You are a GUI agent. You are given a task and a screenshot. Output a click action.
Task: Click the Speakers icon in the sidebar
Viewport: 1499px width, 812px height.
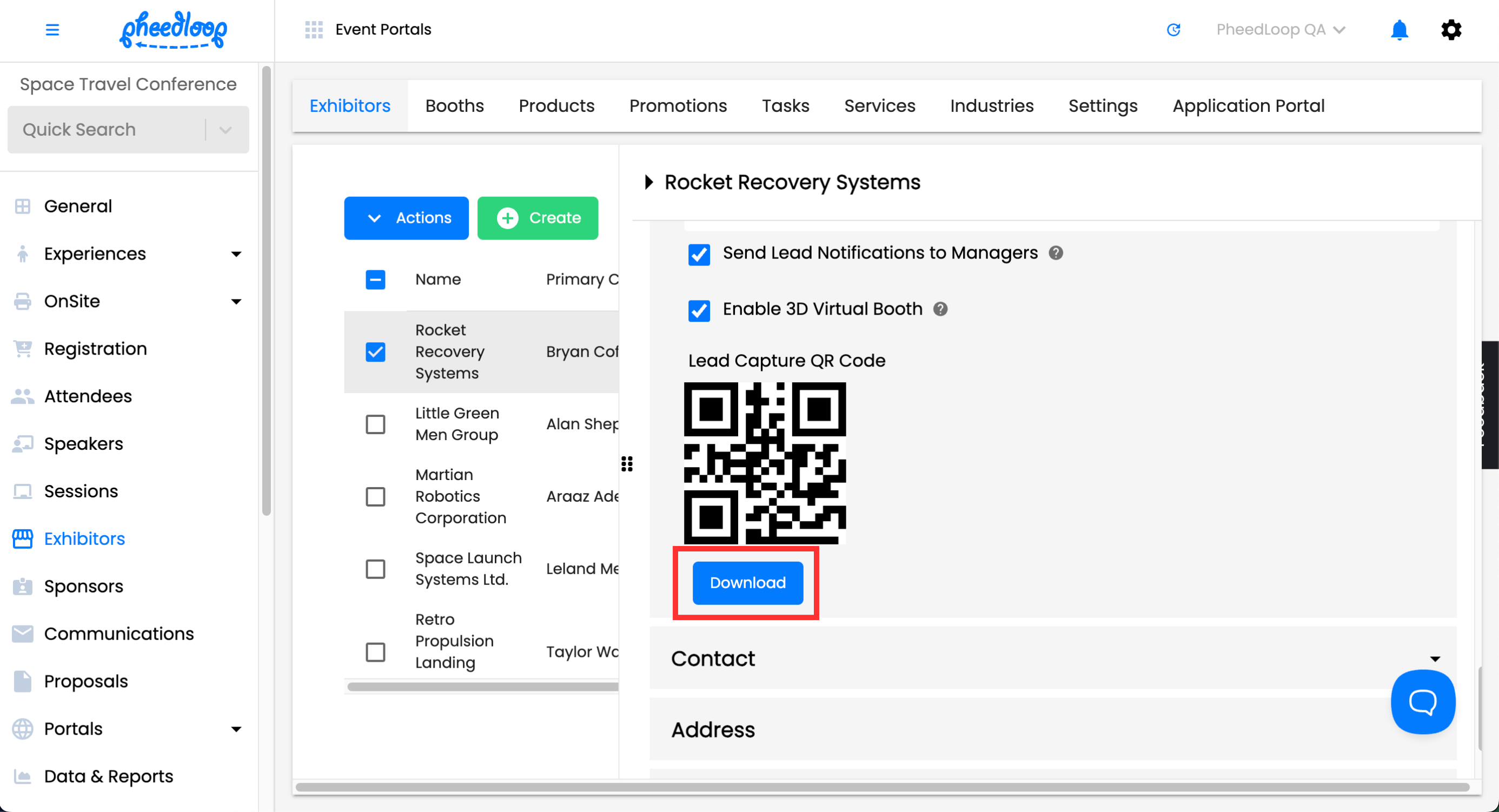23,444
